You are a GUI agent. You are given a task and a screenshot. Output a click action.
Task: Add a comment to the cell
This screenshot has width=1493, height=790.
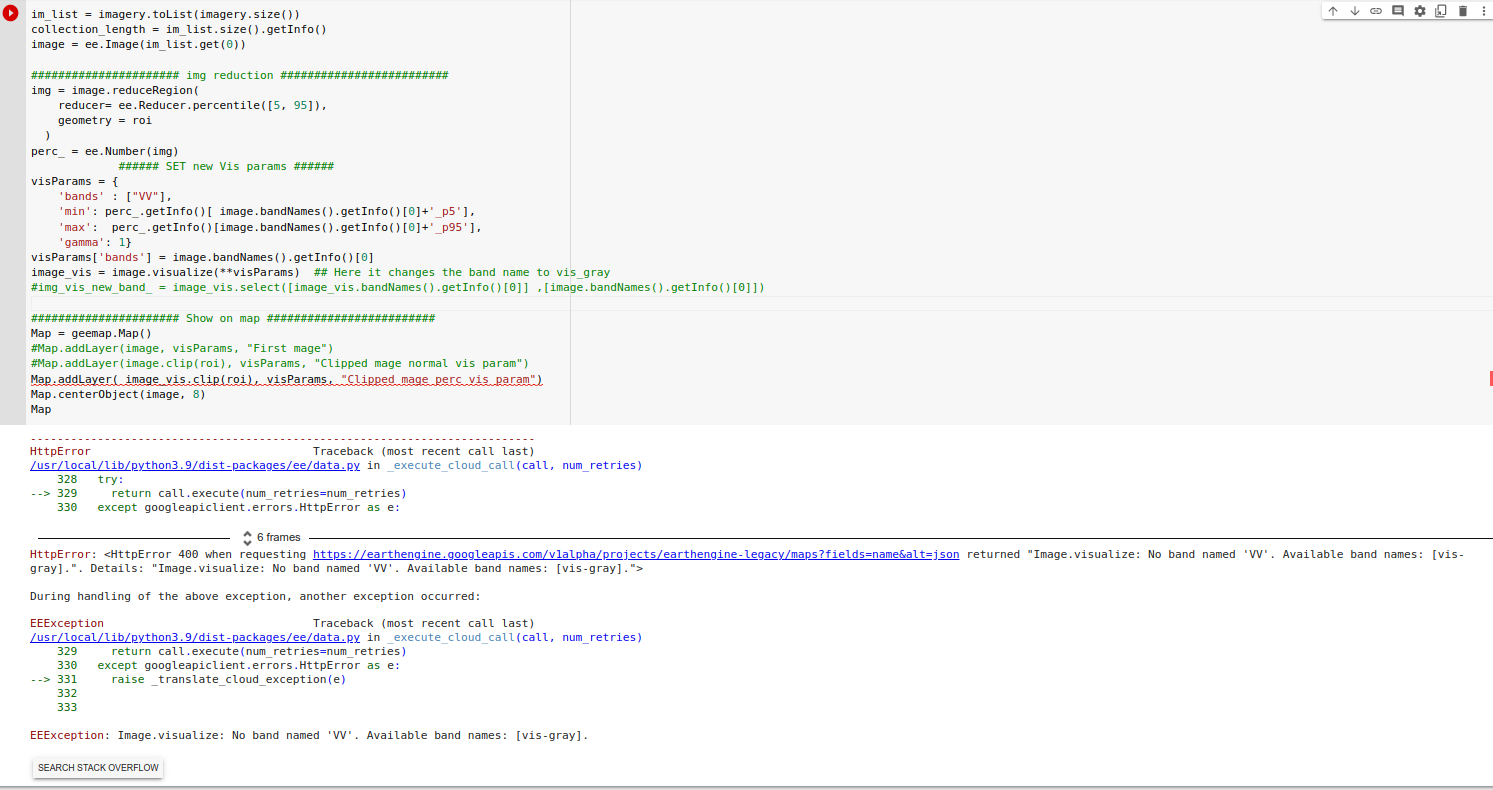click(x=1397, y=11)
